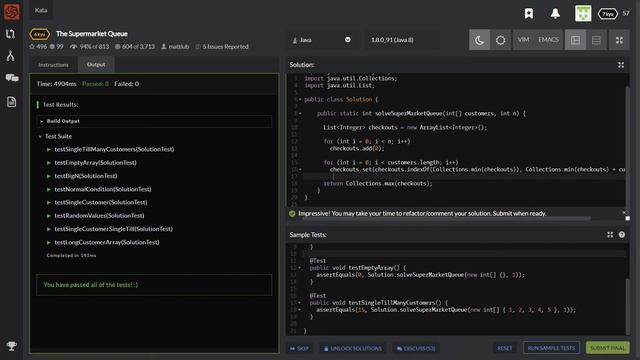Switch to dark moon theme
This screenshot has height=360, width=640.
pyautogui.click(x=479, y=40)
